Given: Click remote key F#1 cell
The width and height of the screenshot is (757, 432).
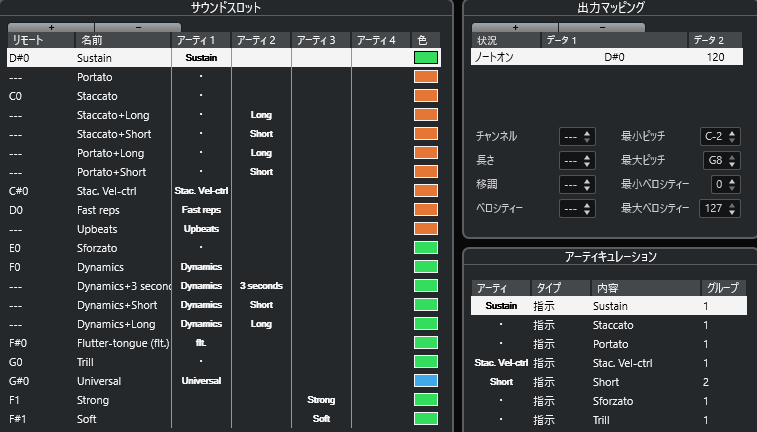Looking at the screenshot, I should pos(17,419).
